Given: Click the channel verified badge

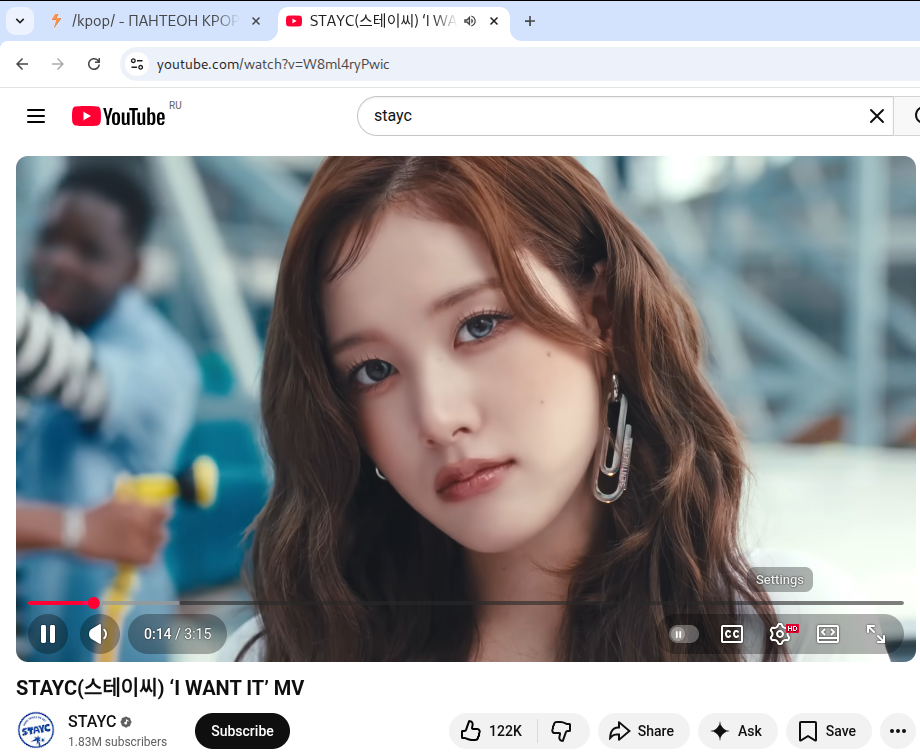Looking at the screenshot, I should (x=126, y=722).
